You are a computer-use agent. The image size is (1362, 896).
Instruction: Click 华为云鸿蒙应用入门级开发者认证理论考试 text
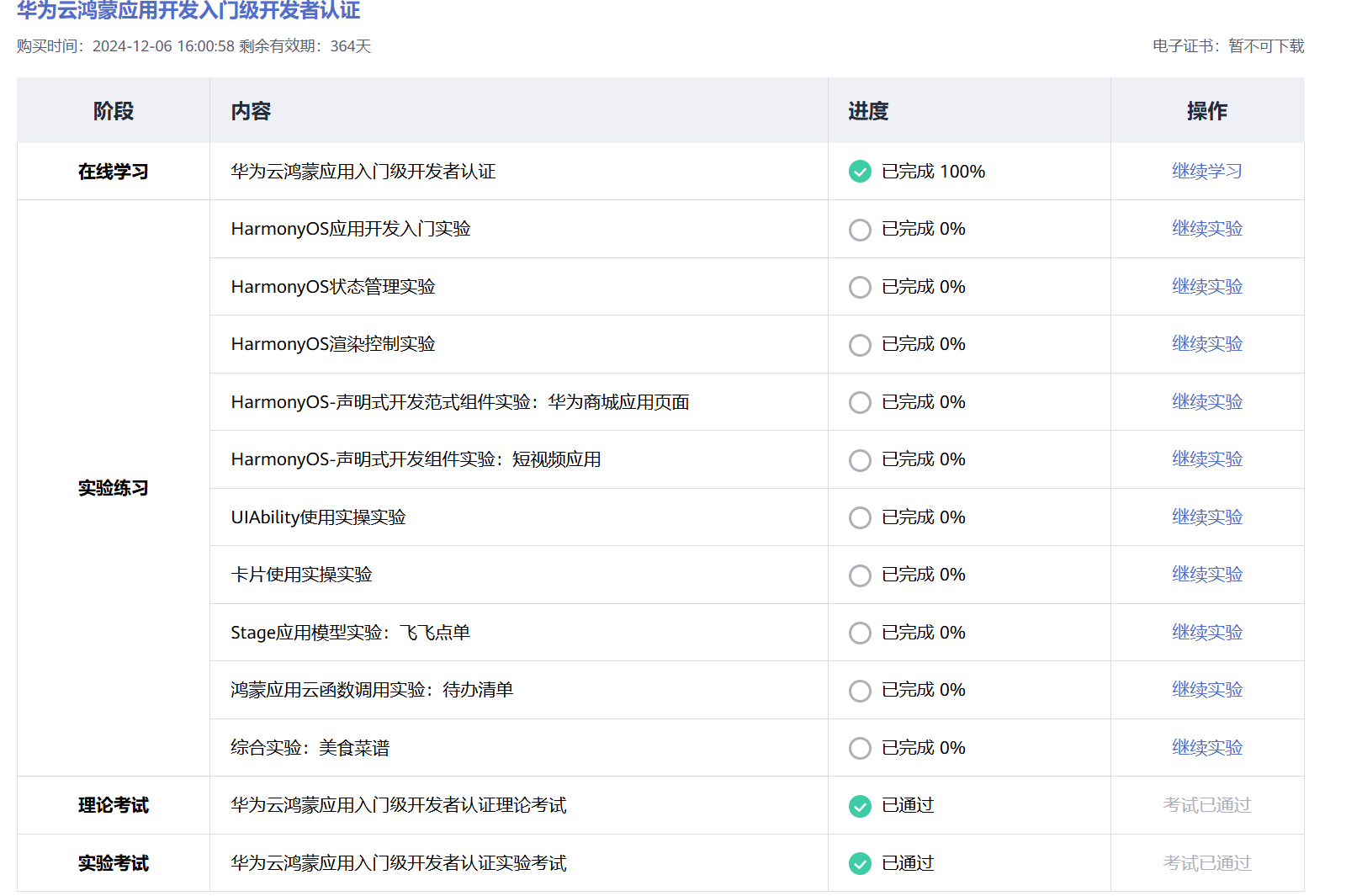pos(399,805)
